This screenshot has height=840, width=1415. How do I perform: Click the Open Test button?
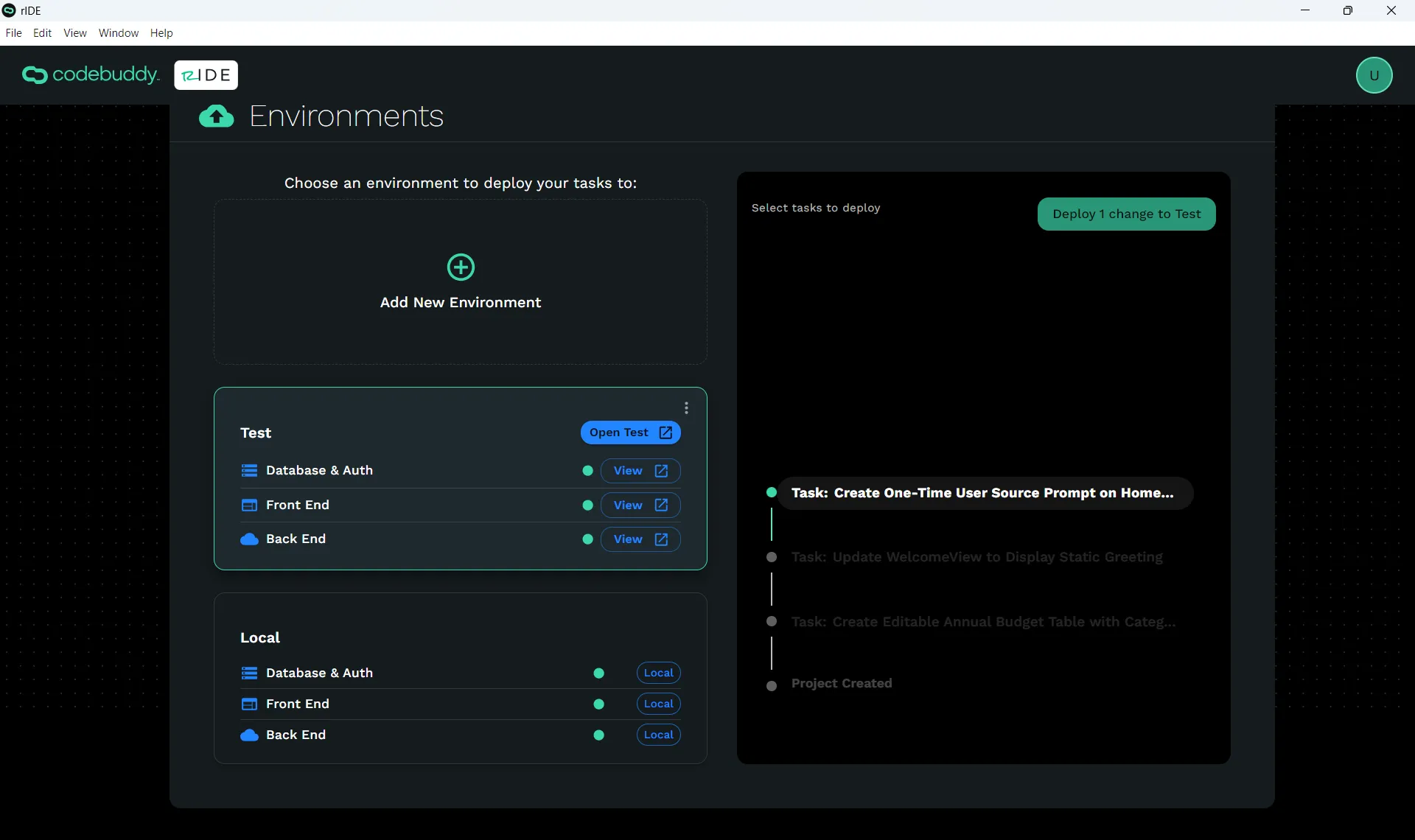[x=630, y=433]
